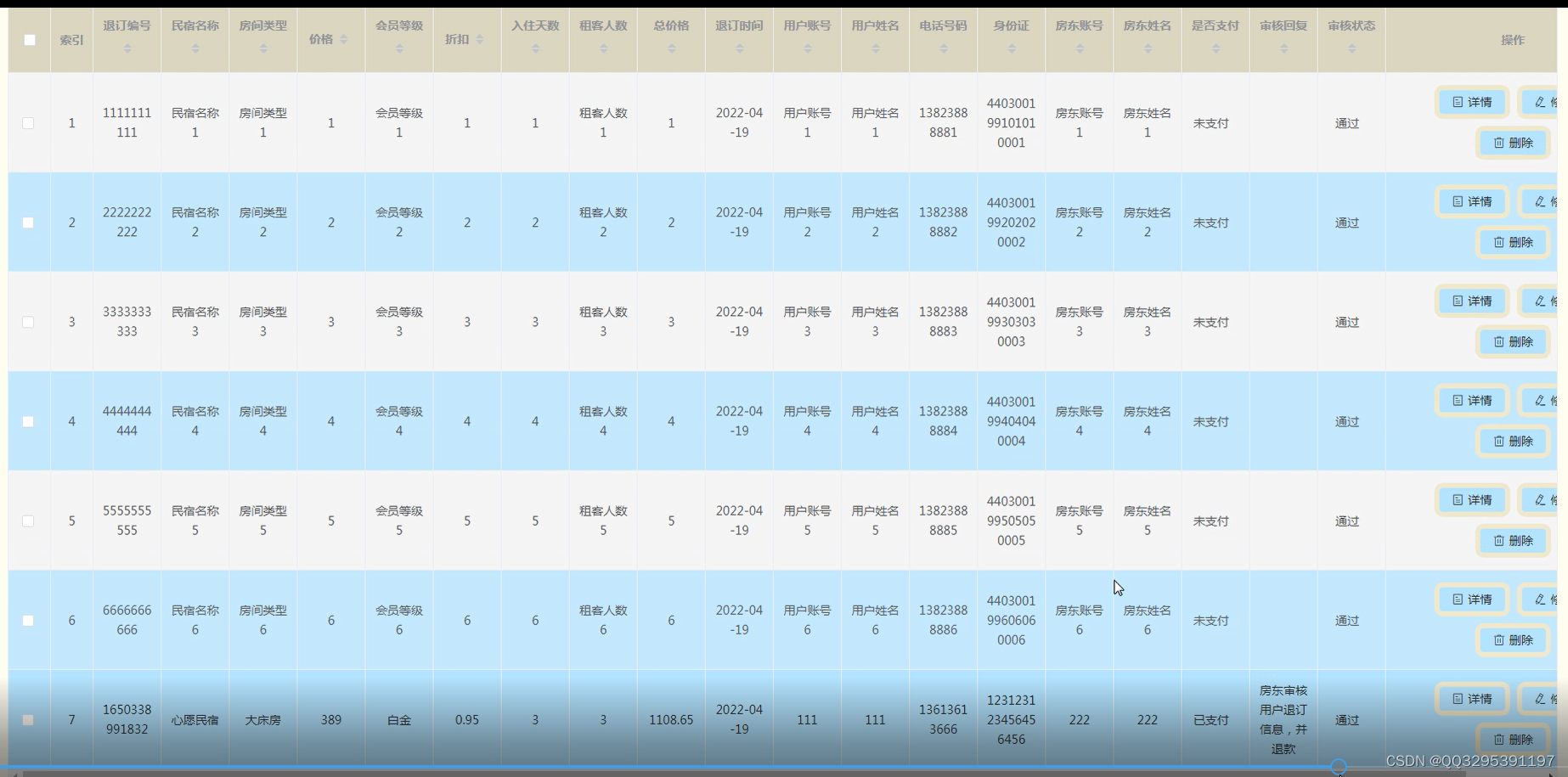Click the sort arrows under 租客人数
The image size is (1568, 777).
pos(603,49)
